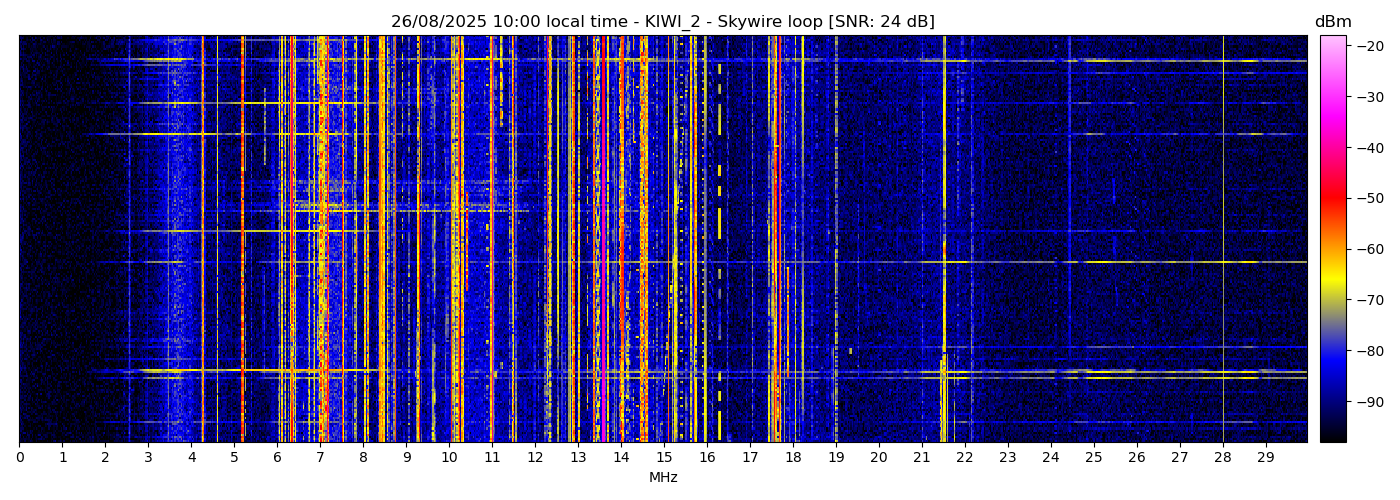Click the yellow vertical signal near 21.5 MHz
Image resolution: width=1400 pixels, height=500 pixels.
click(x=943, y=300)
